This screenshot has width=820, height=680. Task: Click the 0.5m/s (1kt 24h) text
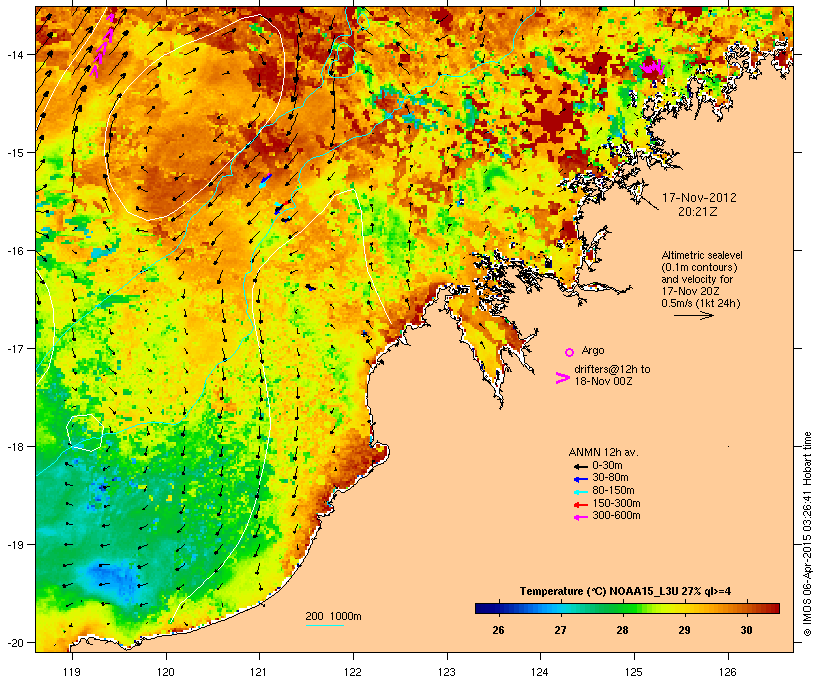tap(701, 303)
